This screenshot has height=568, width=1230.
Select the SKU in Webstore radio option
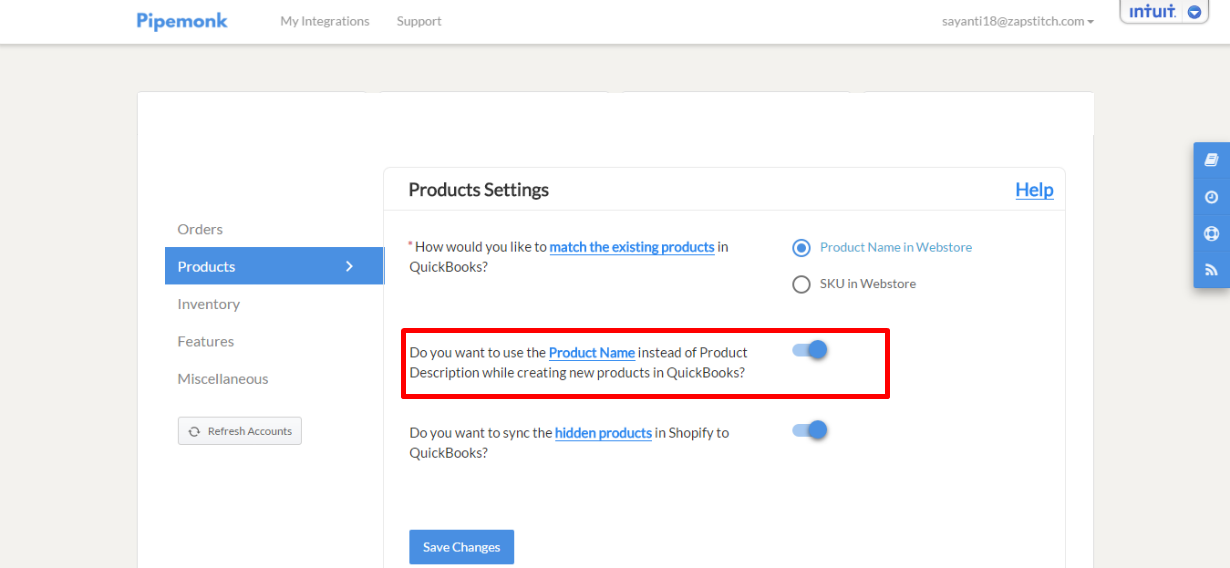pos(801,284)
